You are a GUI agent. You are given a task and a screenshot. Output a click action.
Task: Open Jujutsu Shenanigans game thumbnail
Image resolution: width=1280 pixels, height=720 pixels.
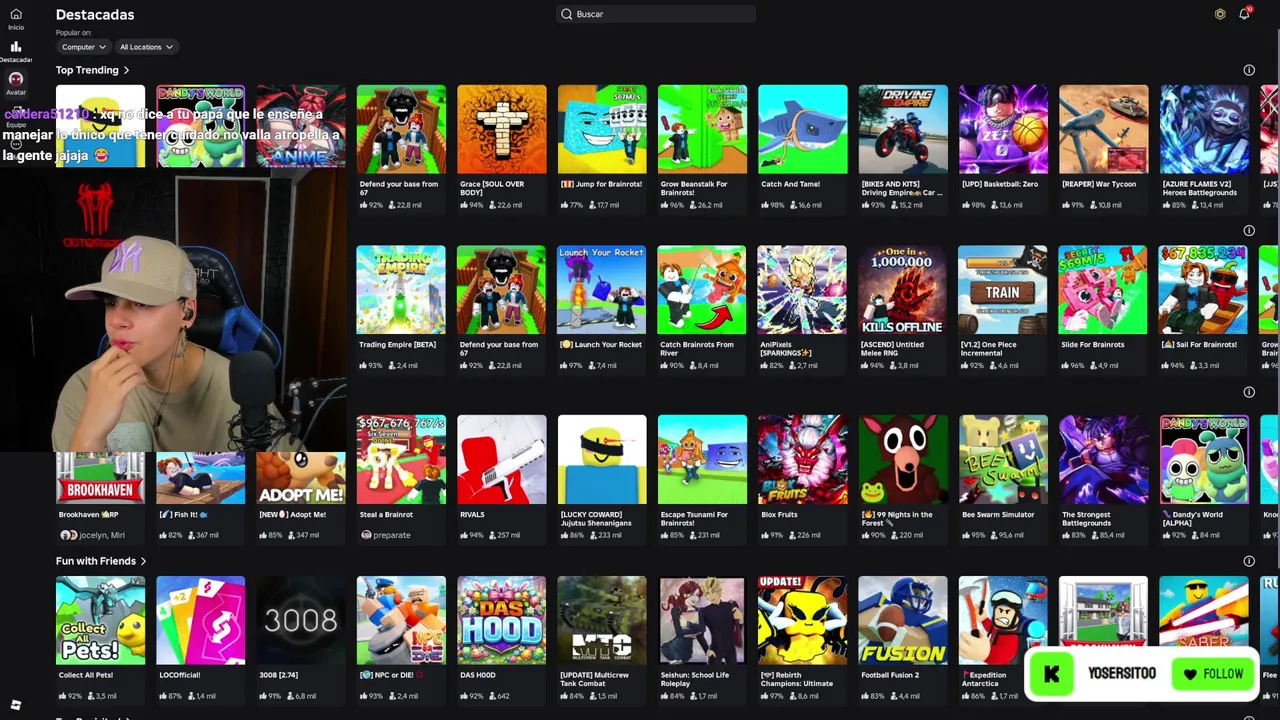[602, 460]
